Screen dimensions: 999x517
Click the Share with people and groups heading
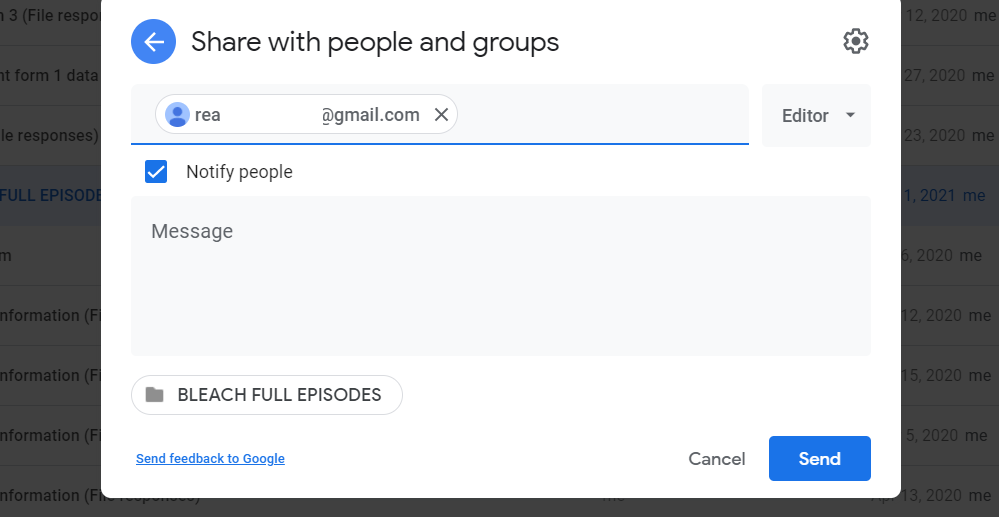[375, 42]
